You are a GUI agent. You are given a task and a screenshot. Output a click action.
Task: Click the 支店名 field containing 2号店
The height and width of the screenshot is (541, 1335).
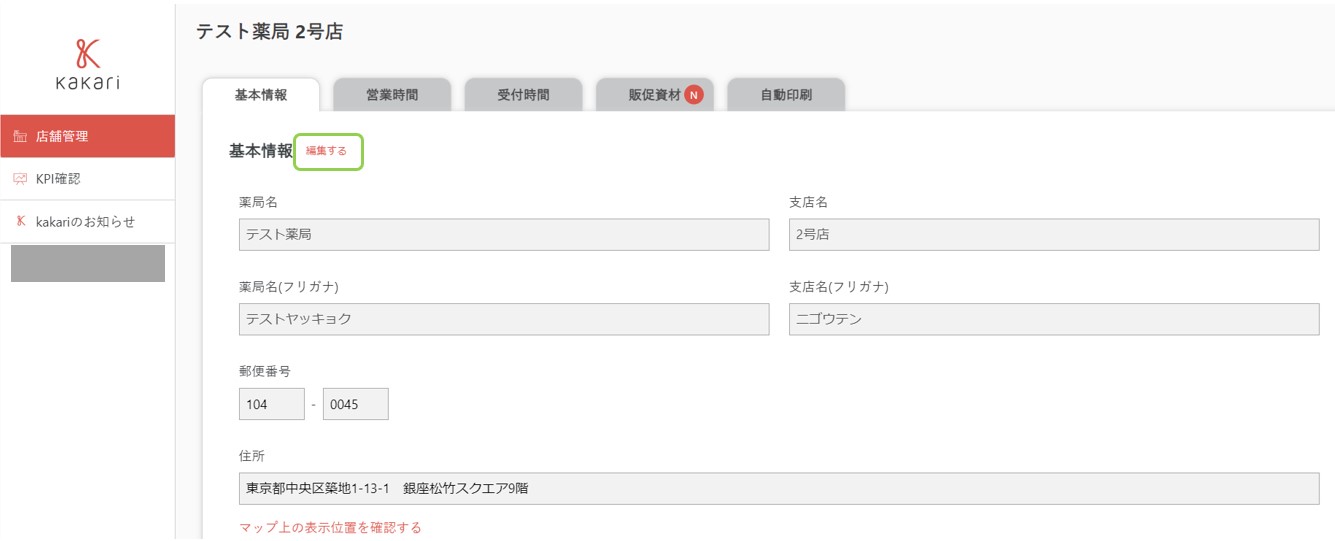coord(1054,235)
